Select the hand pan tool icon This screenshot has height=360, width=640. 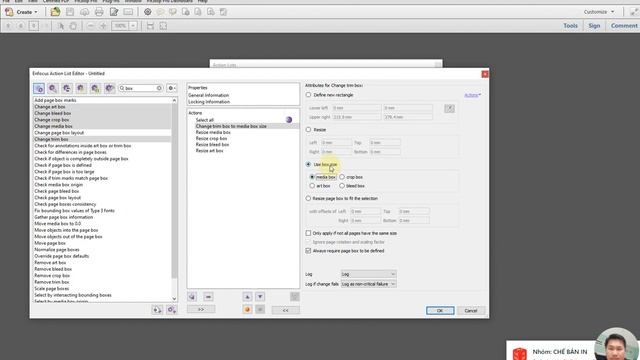73,26
